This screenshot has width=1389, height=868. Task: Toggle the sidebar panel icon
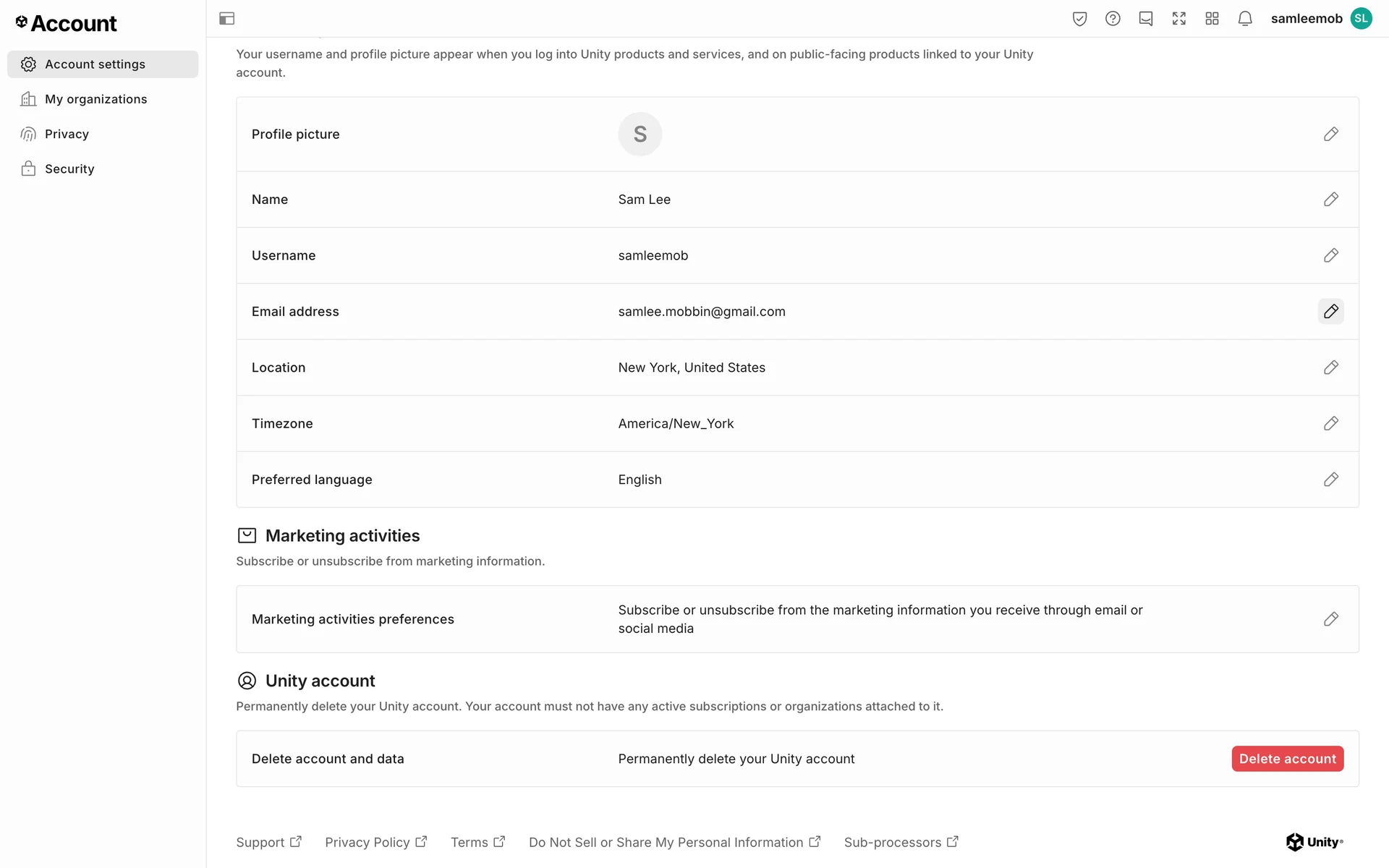point(226,19)
